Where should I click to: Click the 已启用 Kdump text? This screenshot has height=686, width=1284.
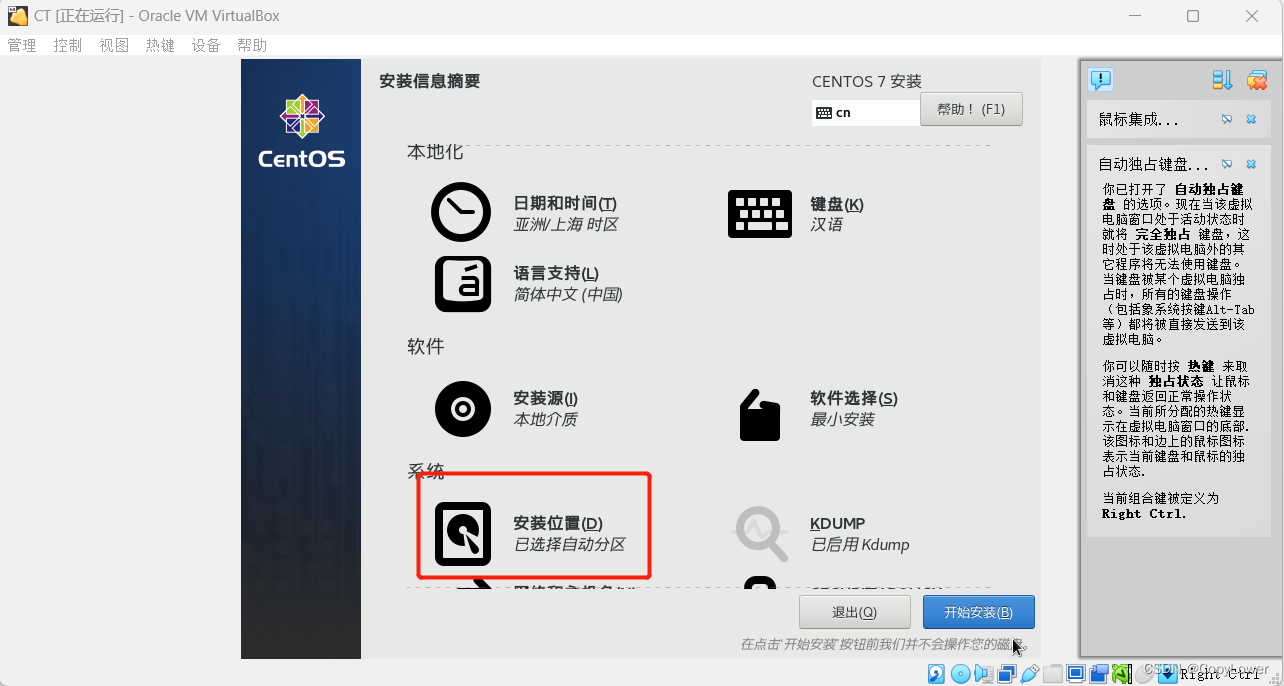(x=860, y=545)
